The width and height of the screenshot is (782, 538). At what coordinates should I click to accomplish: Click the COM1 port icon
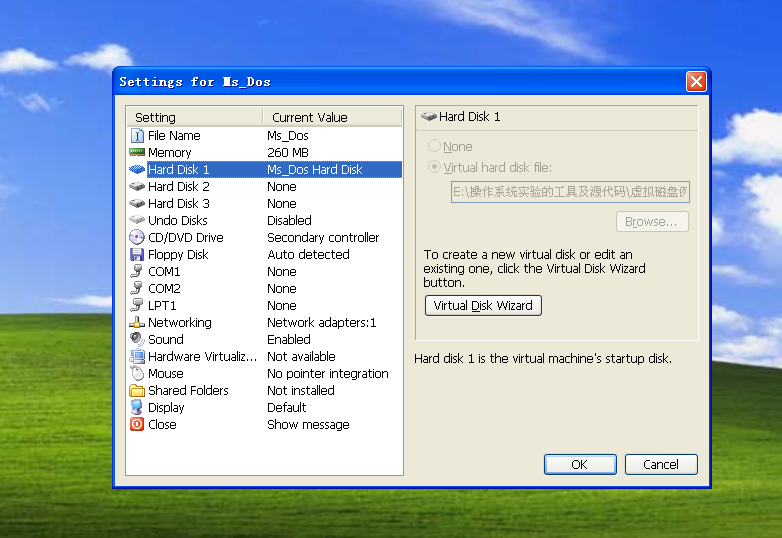[x=137, y=271]
